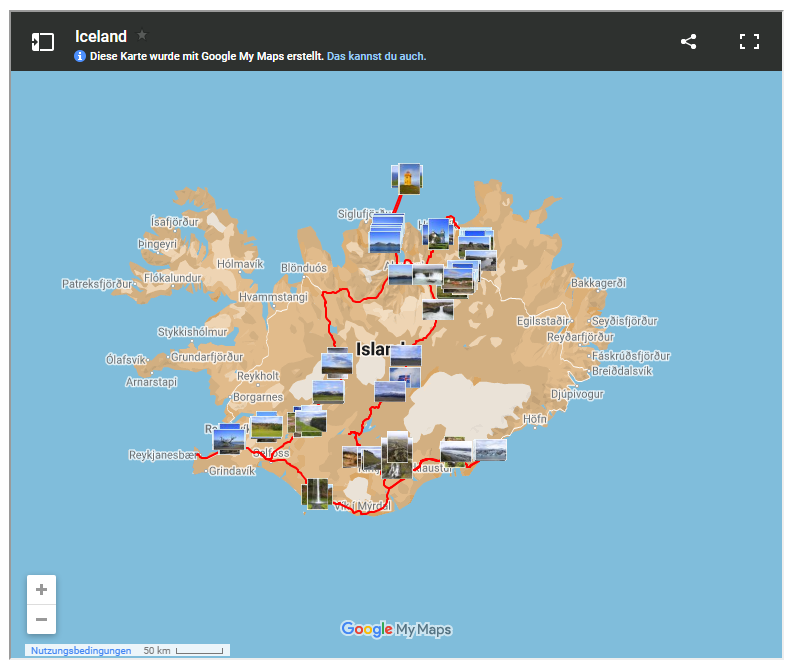Screen dimensions: 793x670
Task: Click the Grundarfjörður label
Action: tap(207, 357)
